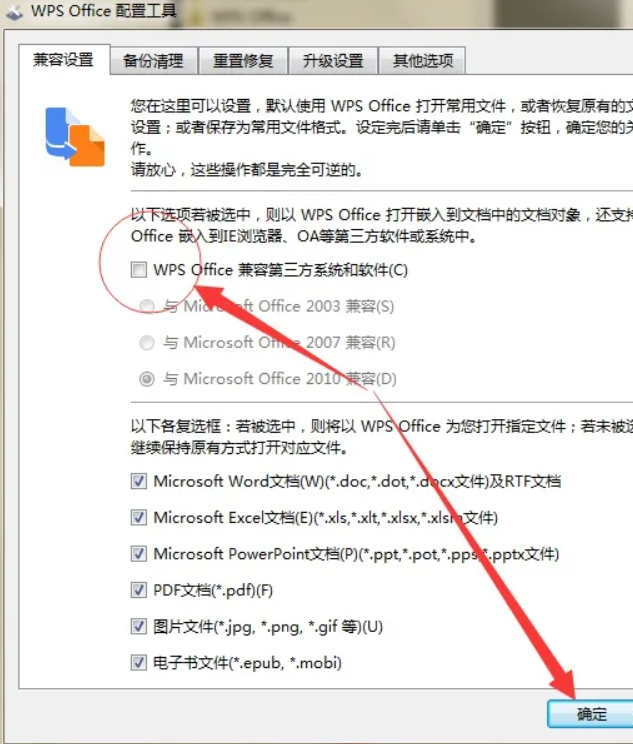Uncheck the Microsoft Excel文档 checkbox
This screenshot has height=744, width=633.
[x=139, y=517]
